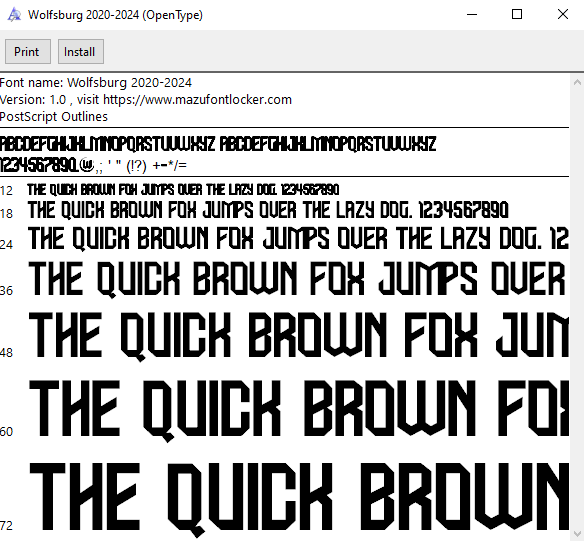Click the PostScript Outlines text

click(x=54, y=117)
